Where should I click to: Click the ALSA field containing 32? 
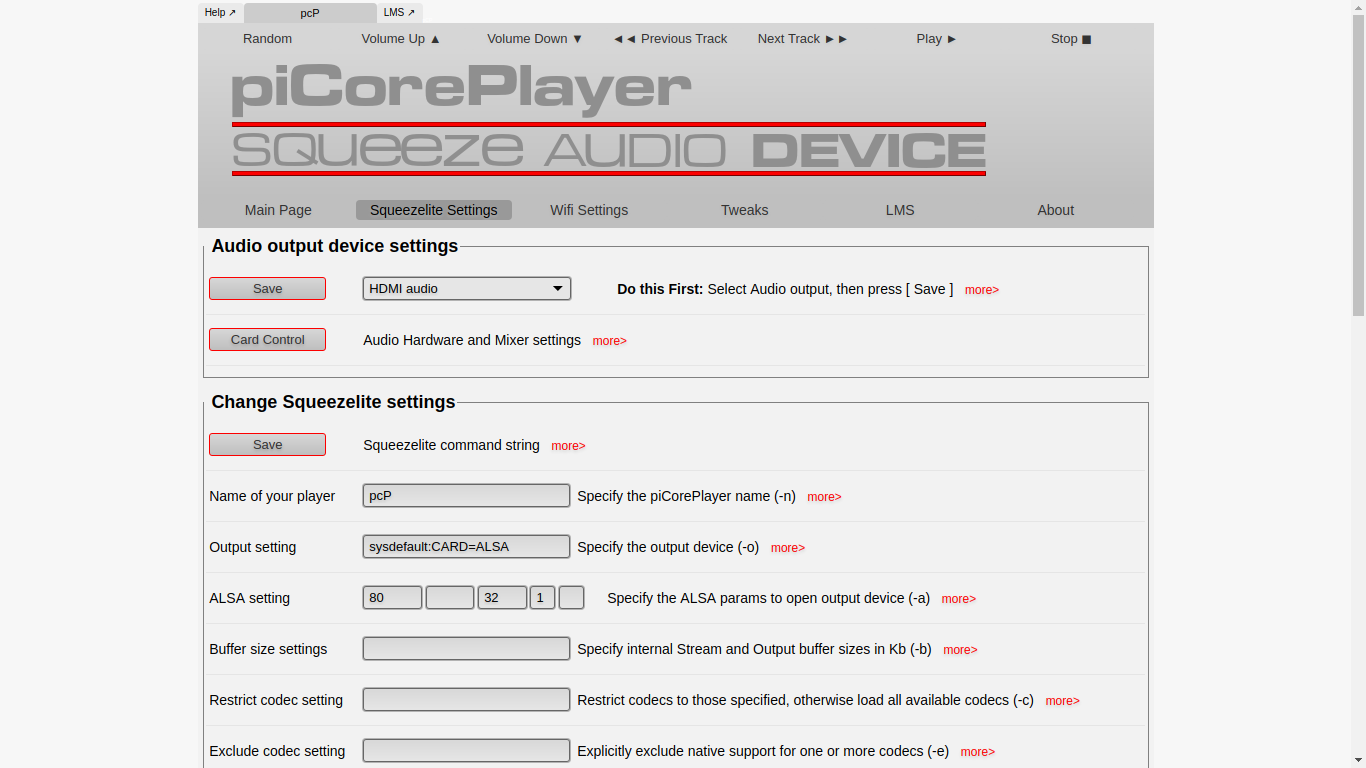coord(502,598)
